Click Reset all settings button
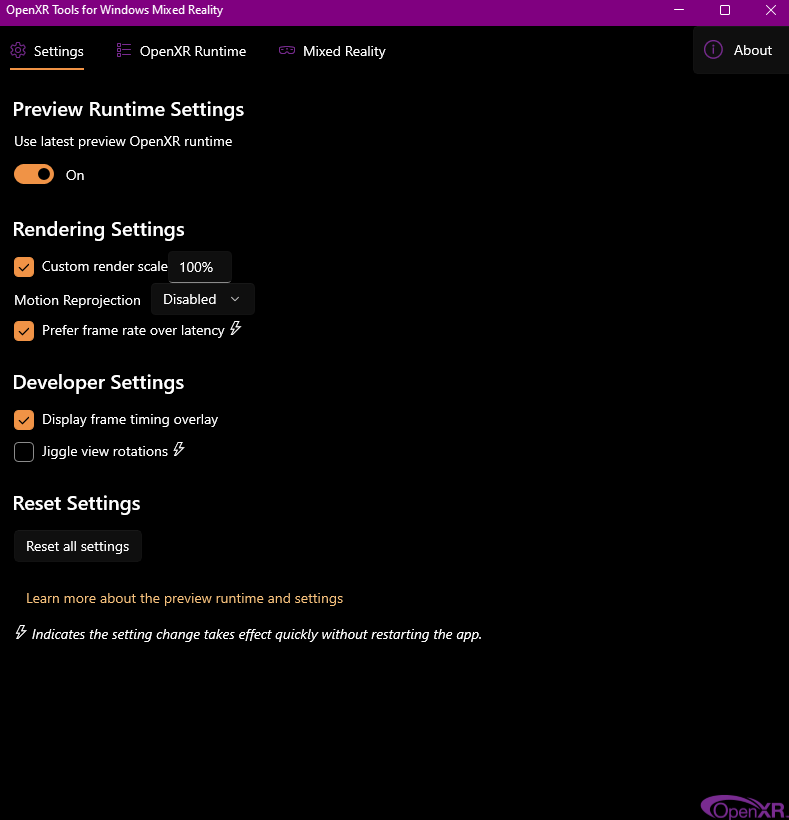The width and height of the screenshot is (789, 820). coord(78,546)
